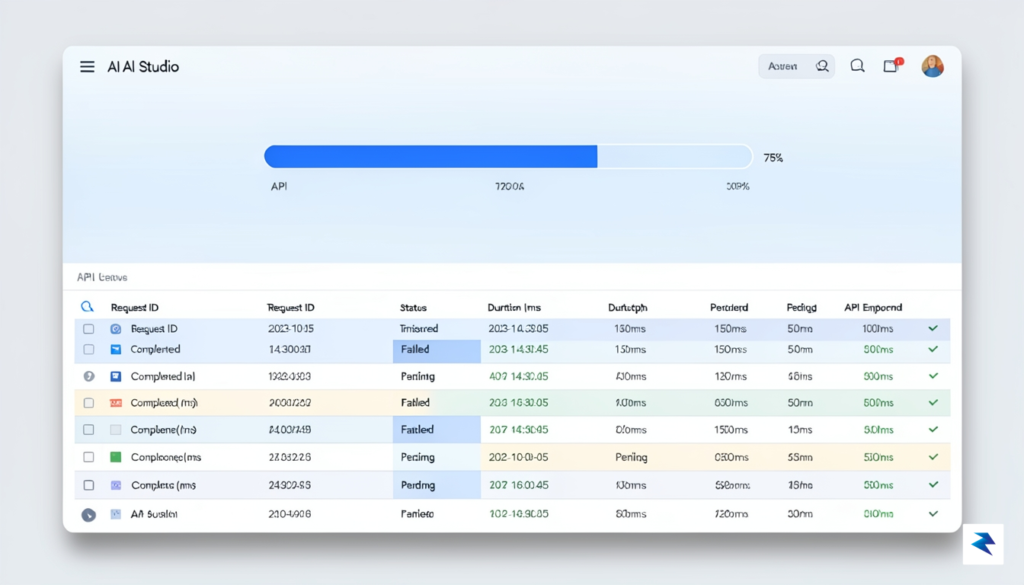Click the purple icon on 207 16:00:45 row

(116, 485)
